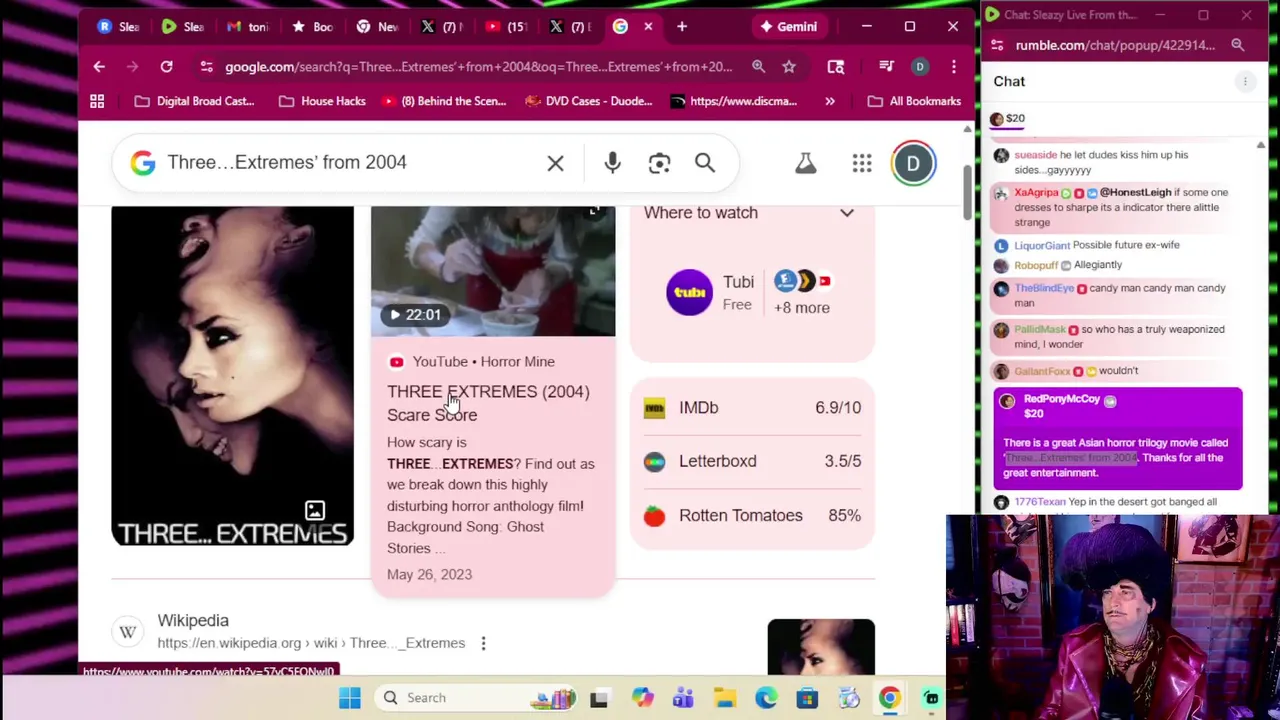This screenshot has width=1280, height=720.
Task: Collapse the Where to watch section
Action: point(847,213)
